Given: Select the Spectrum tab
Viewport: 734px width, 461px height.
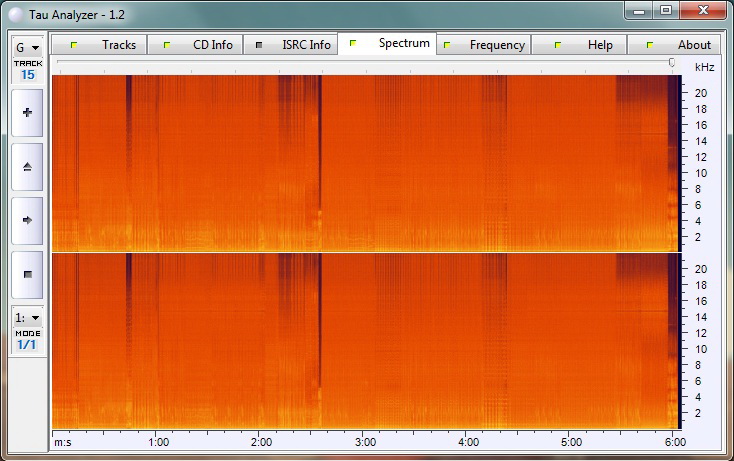Looking at the screenshot, I should 387,44.
